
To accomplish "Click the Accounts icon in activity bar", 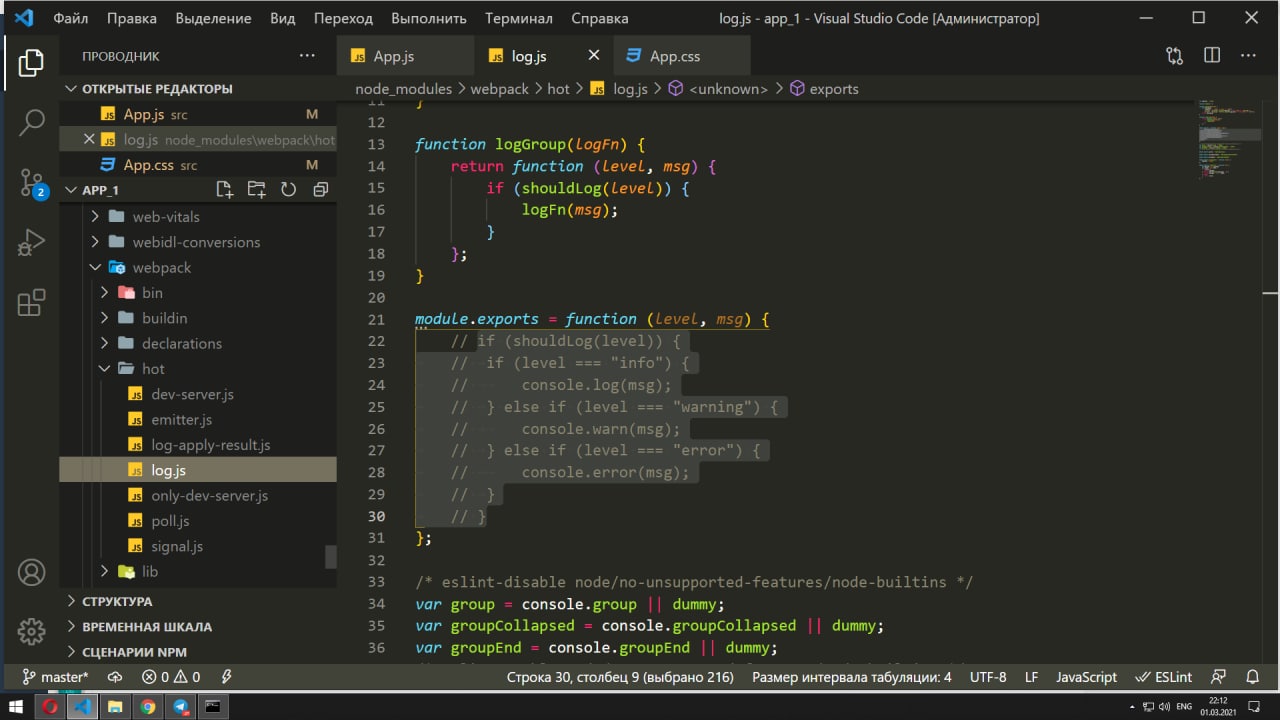I will point(31,573).
